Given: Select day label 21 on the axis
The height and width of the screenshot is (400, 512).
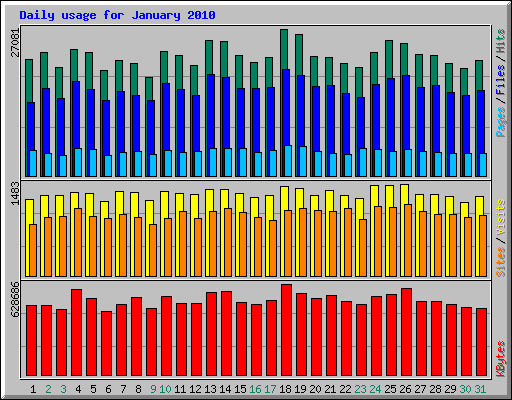Looking at the screenshot, I should (330, 389).
